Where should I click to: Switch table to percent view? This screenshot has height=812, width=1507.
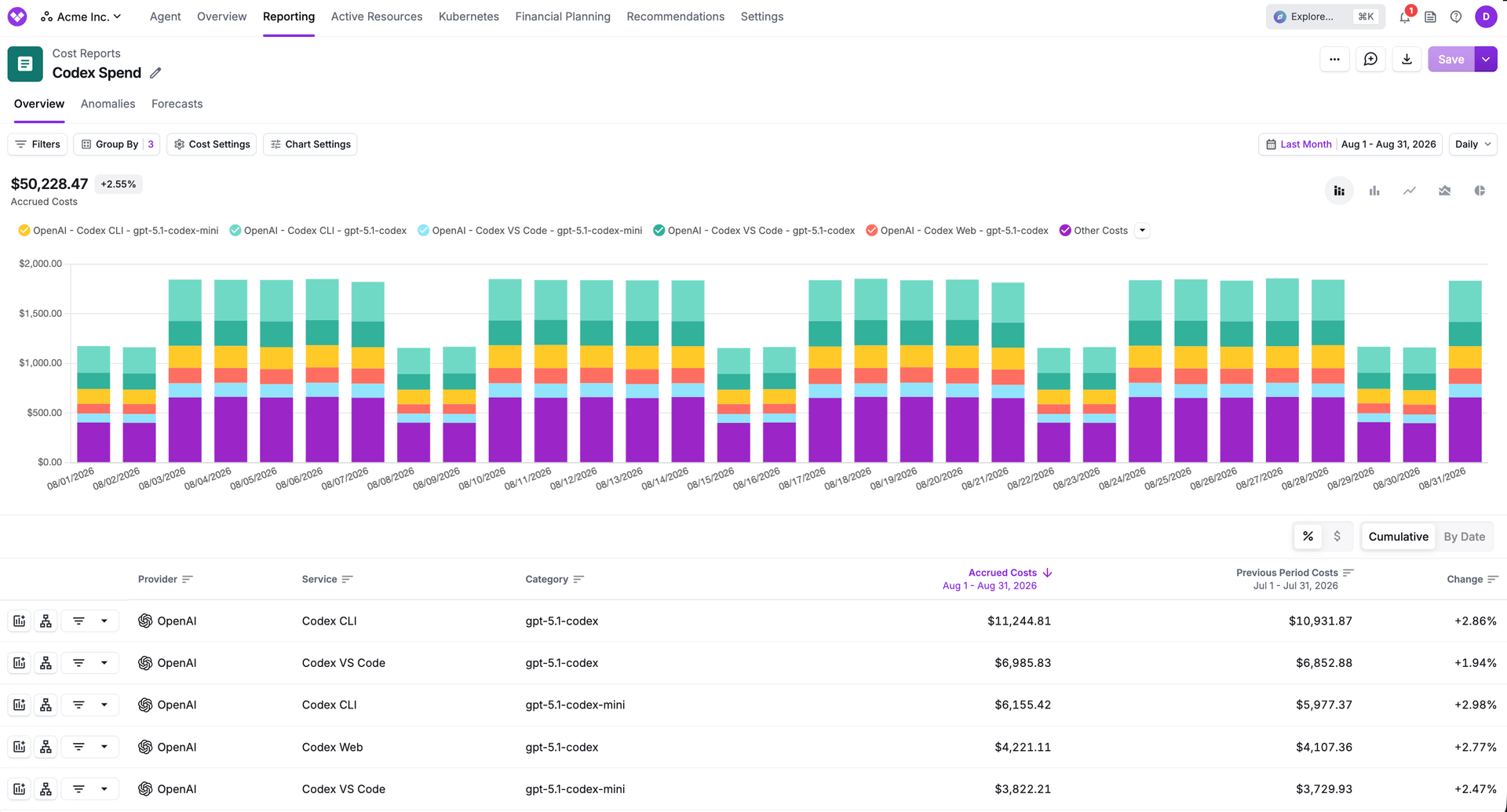pos(1308,537)
